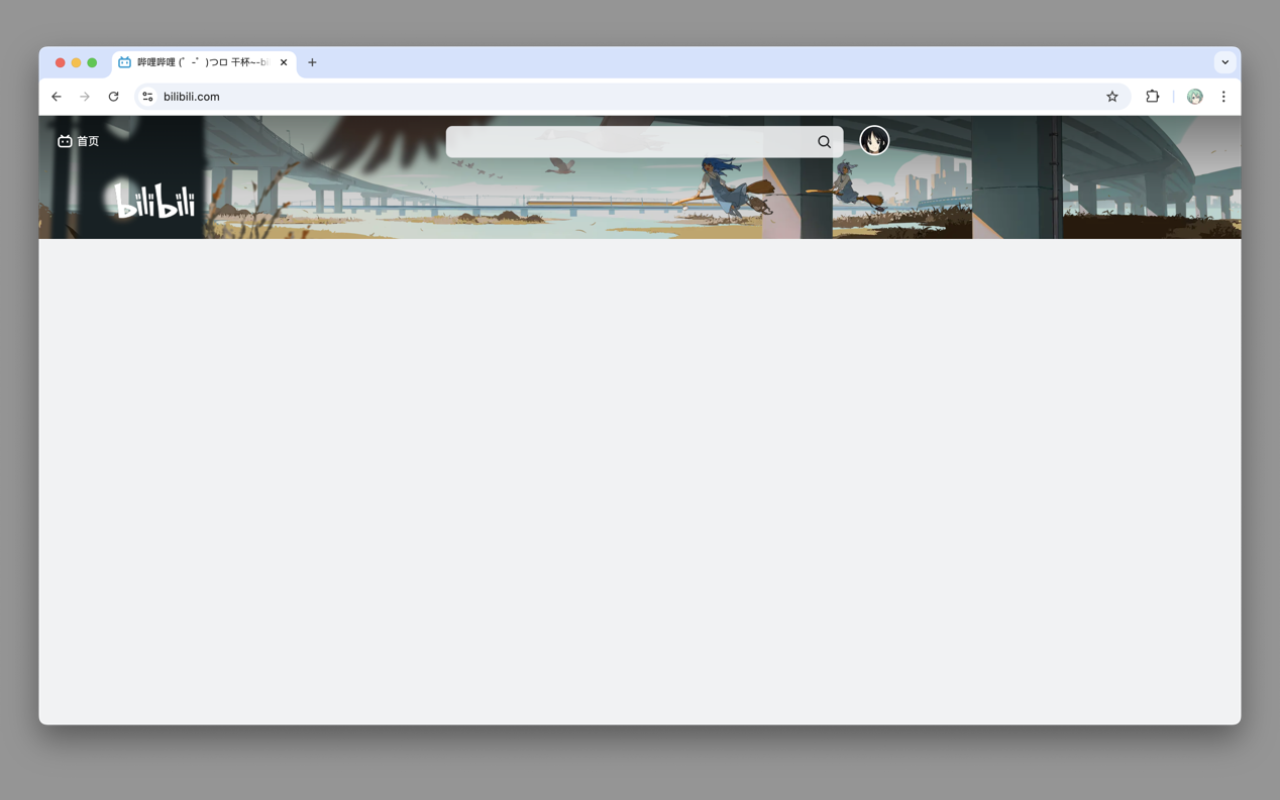Viewport: 1280px width, 800px height.
Task: Click the bilibili 首页 home link
Action: point(78,141)
